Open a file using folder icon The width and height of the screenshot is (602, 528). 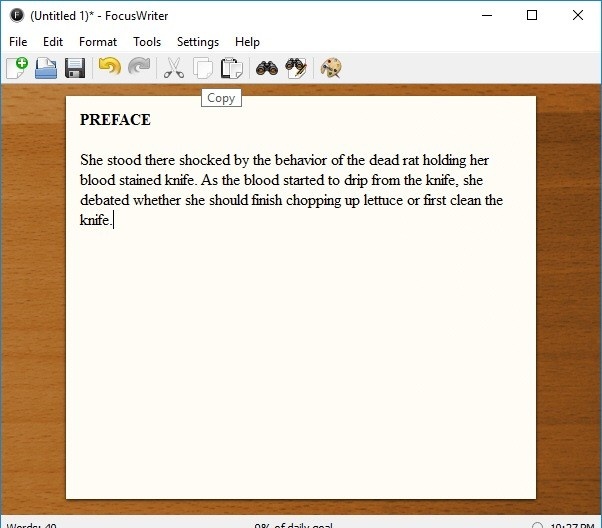click(x=46, y=68)
